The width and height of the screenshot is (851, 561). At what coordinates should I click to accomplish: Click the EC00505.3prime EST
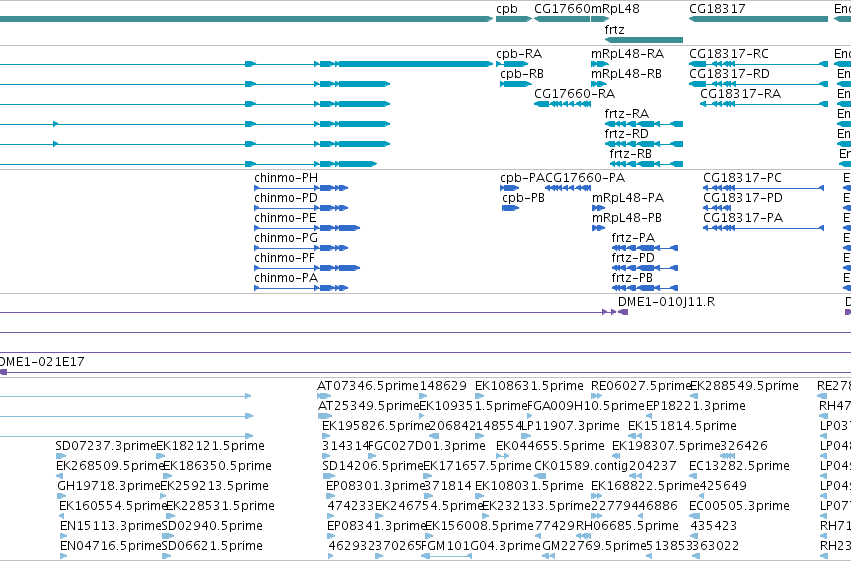pyautogui.click(x=694, y=516)
